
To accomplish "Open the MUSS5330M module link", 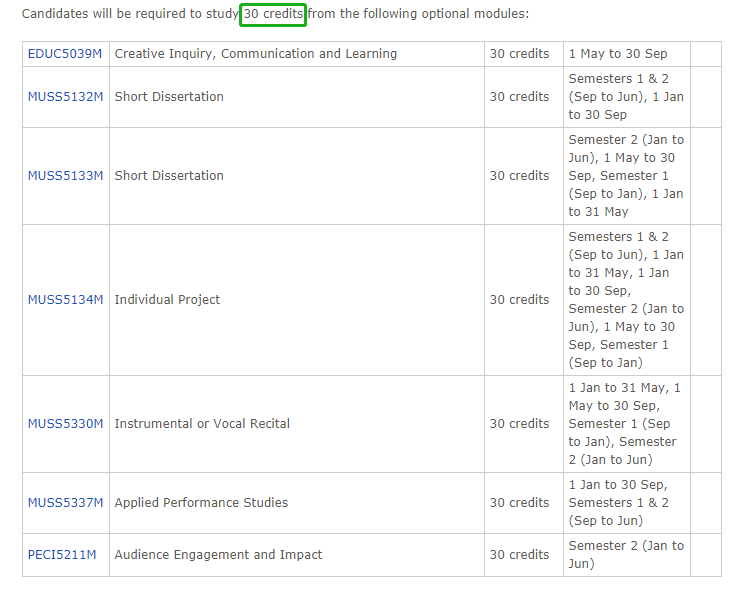I will click(65, 424).
